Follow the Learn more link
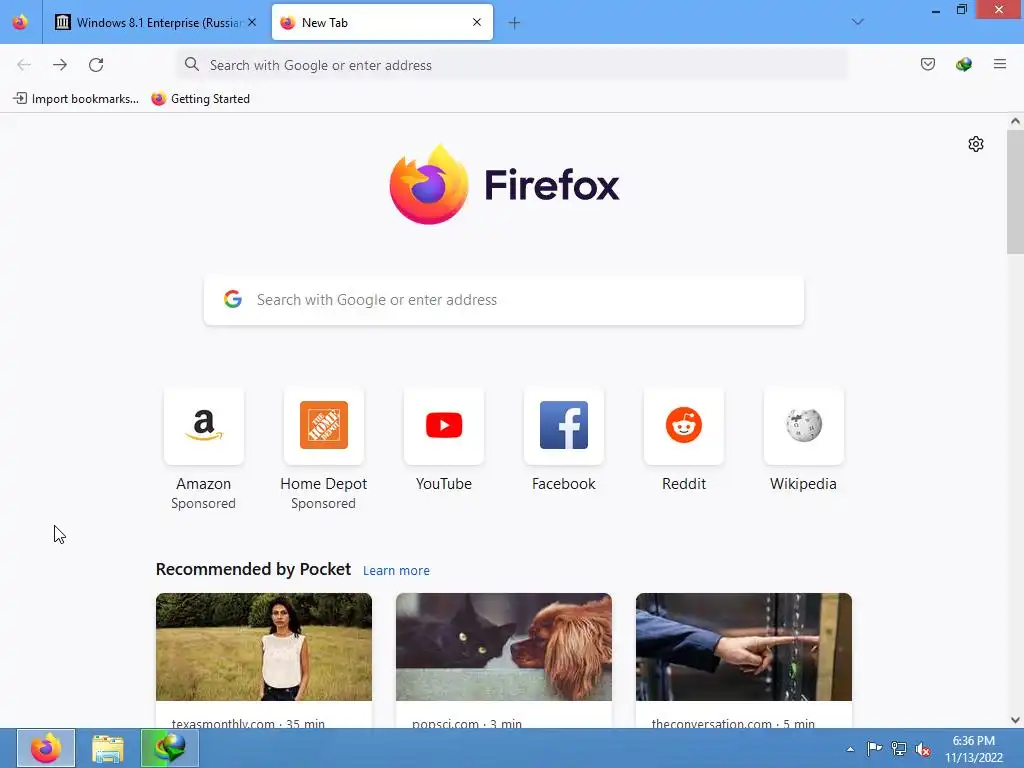 (x=396, y=571)
